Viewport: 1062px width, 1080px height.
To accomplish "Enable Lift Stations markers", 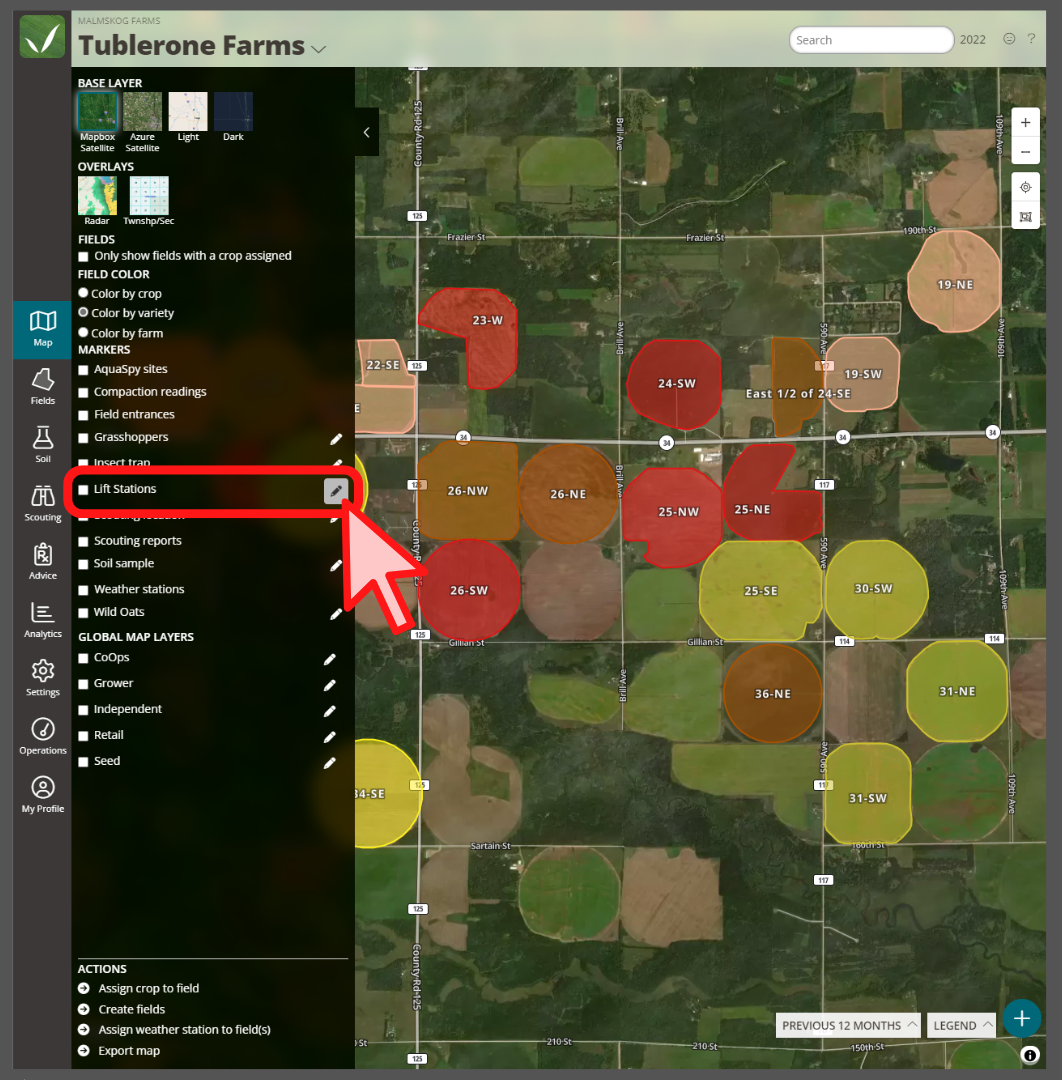I will (x=83, y=490).
